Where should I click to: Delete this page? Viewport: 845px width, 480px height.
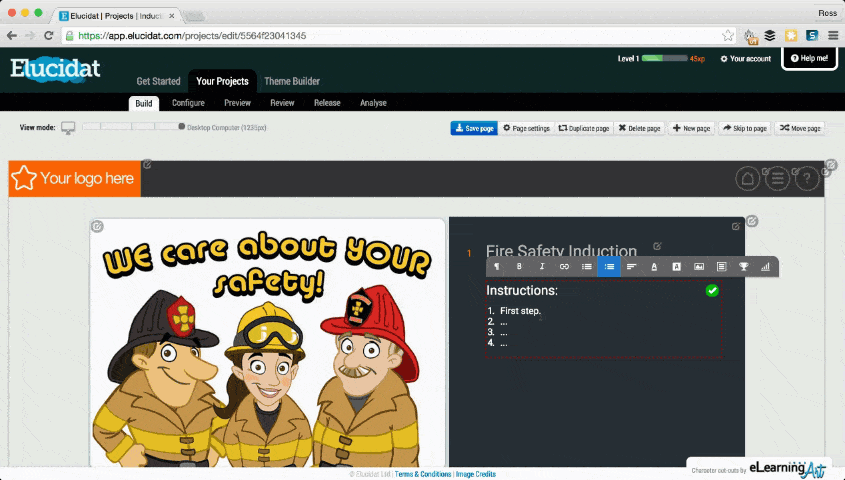click(x=639, y=128)
